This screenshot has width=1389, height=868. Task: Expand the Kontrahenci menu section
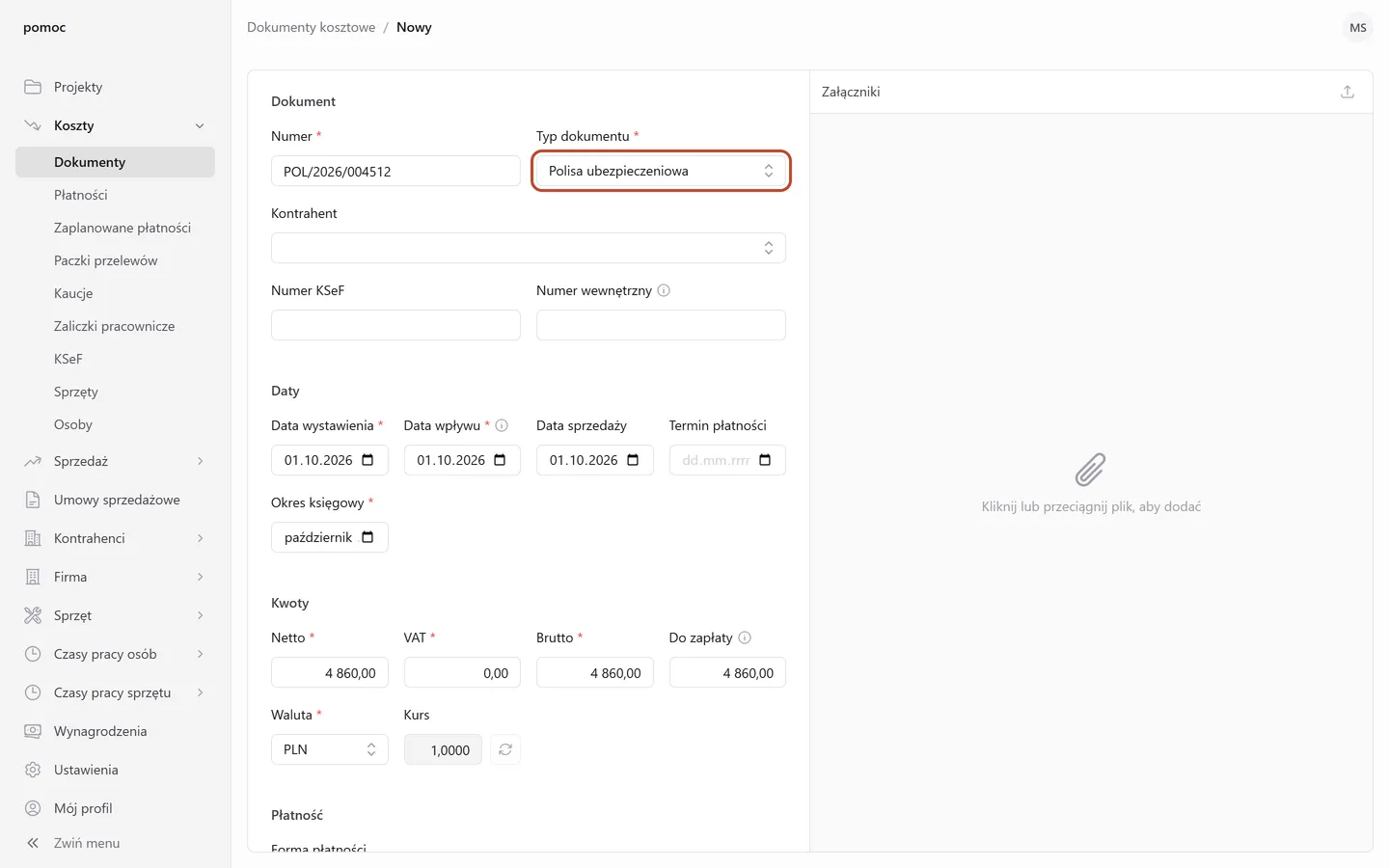coord(200,538)
